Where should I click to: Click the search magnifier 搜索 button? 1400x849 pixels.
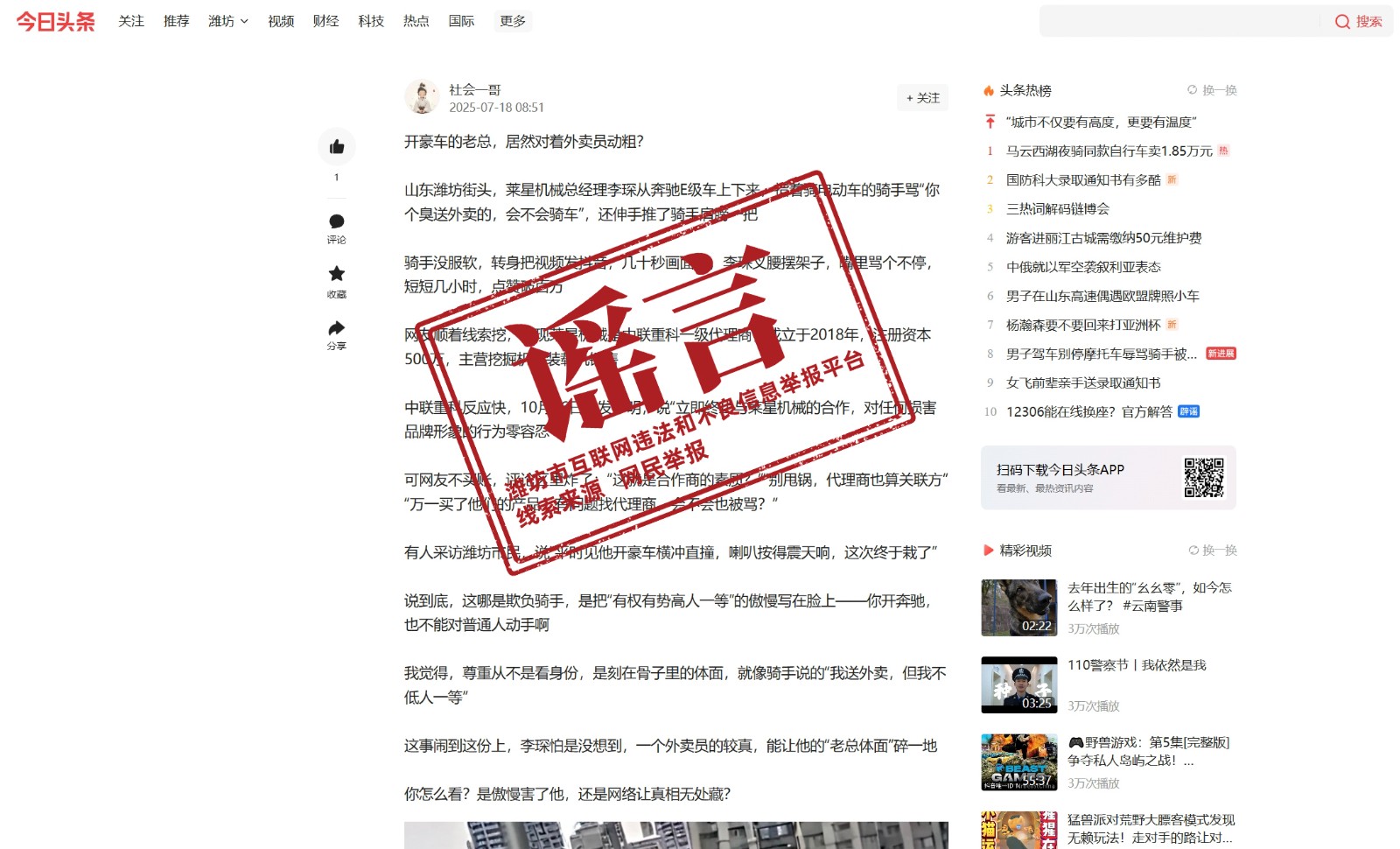[1358, 22]
